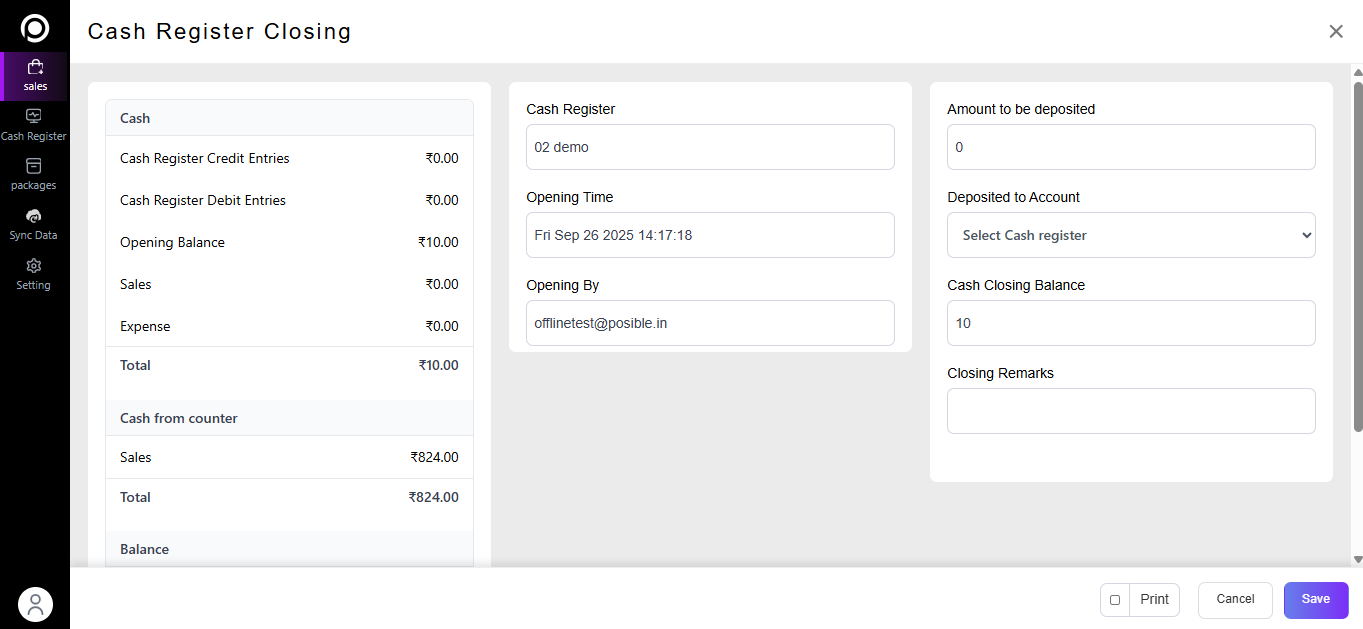Close the Cash Register Closing dialog
This screenshot has height=629, width=1363.
pyautogui.click(x=1335, y=31)
